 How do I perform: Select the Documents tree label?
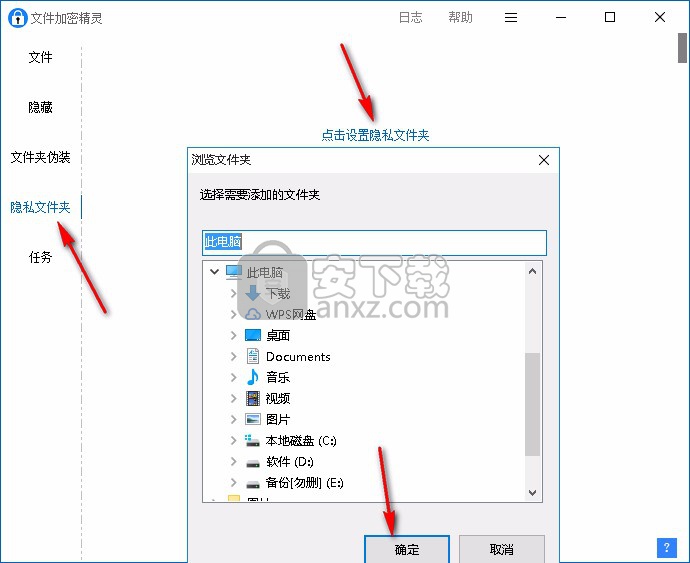[298, 357]
